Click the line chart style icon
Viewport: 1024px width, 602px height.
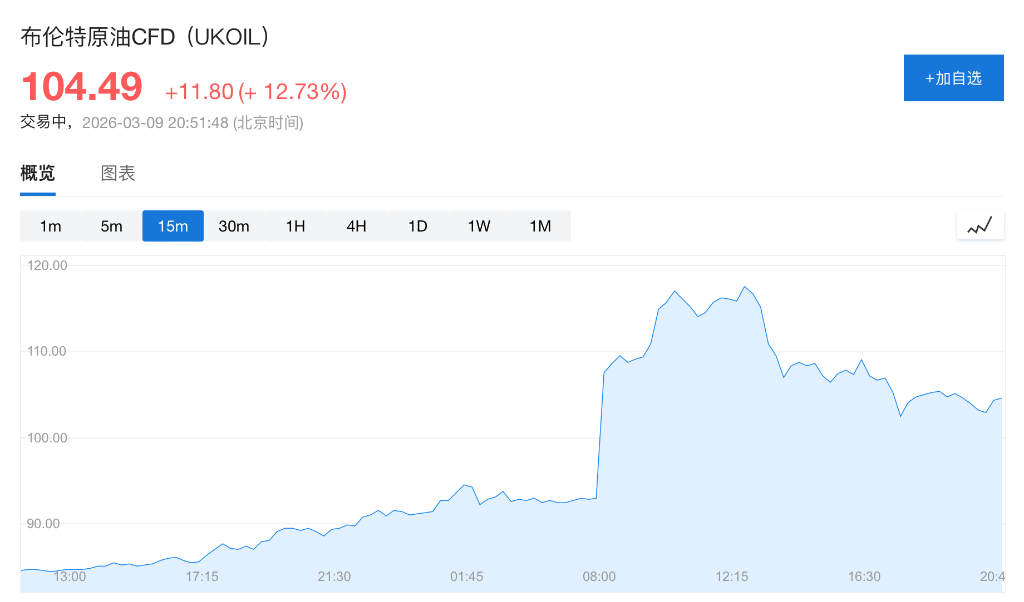click(980, 226)
